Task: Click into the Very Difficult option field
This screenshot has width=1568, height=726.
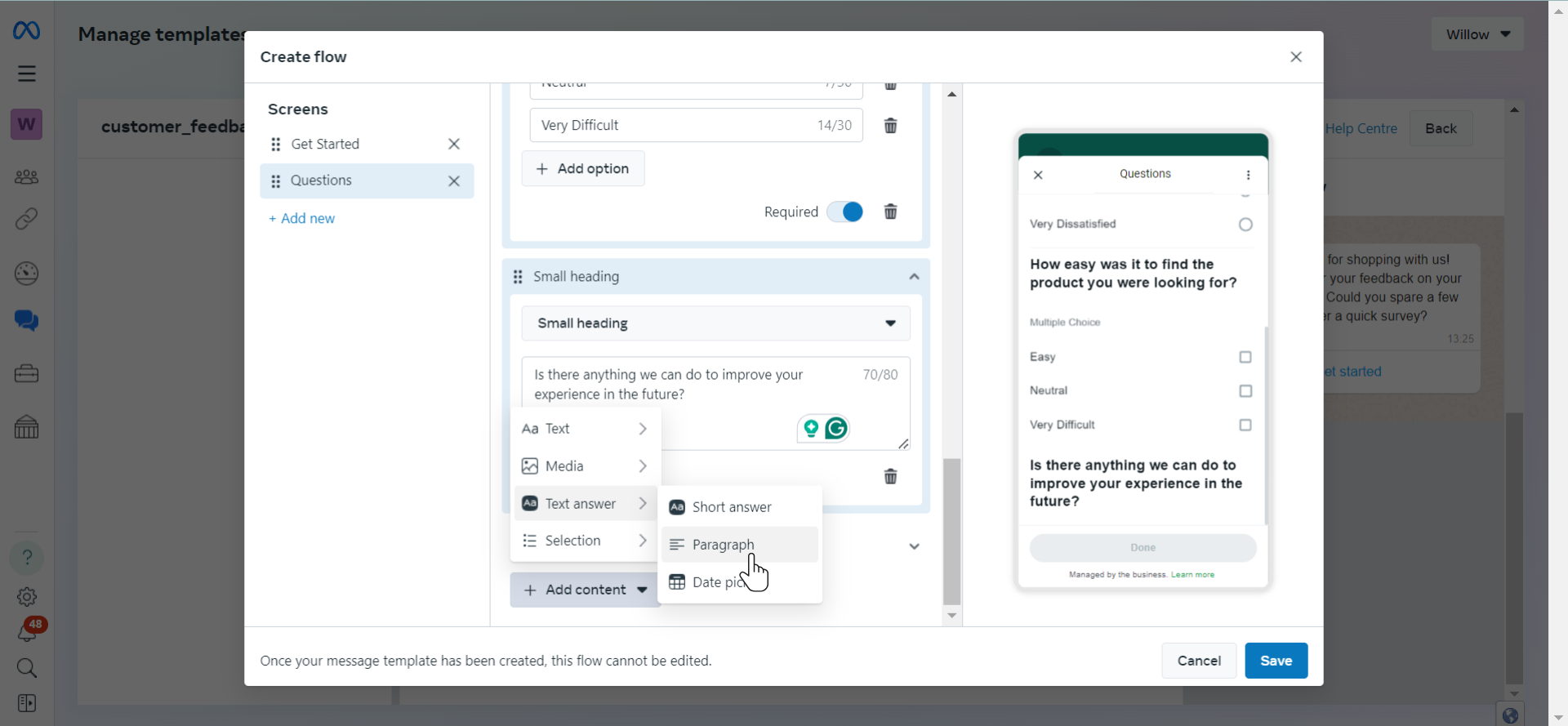Action: pyautogui.click(x=696, y=125)
